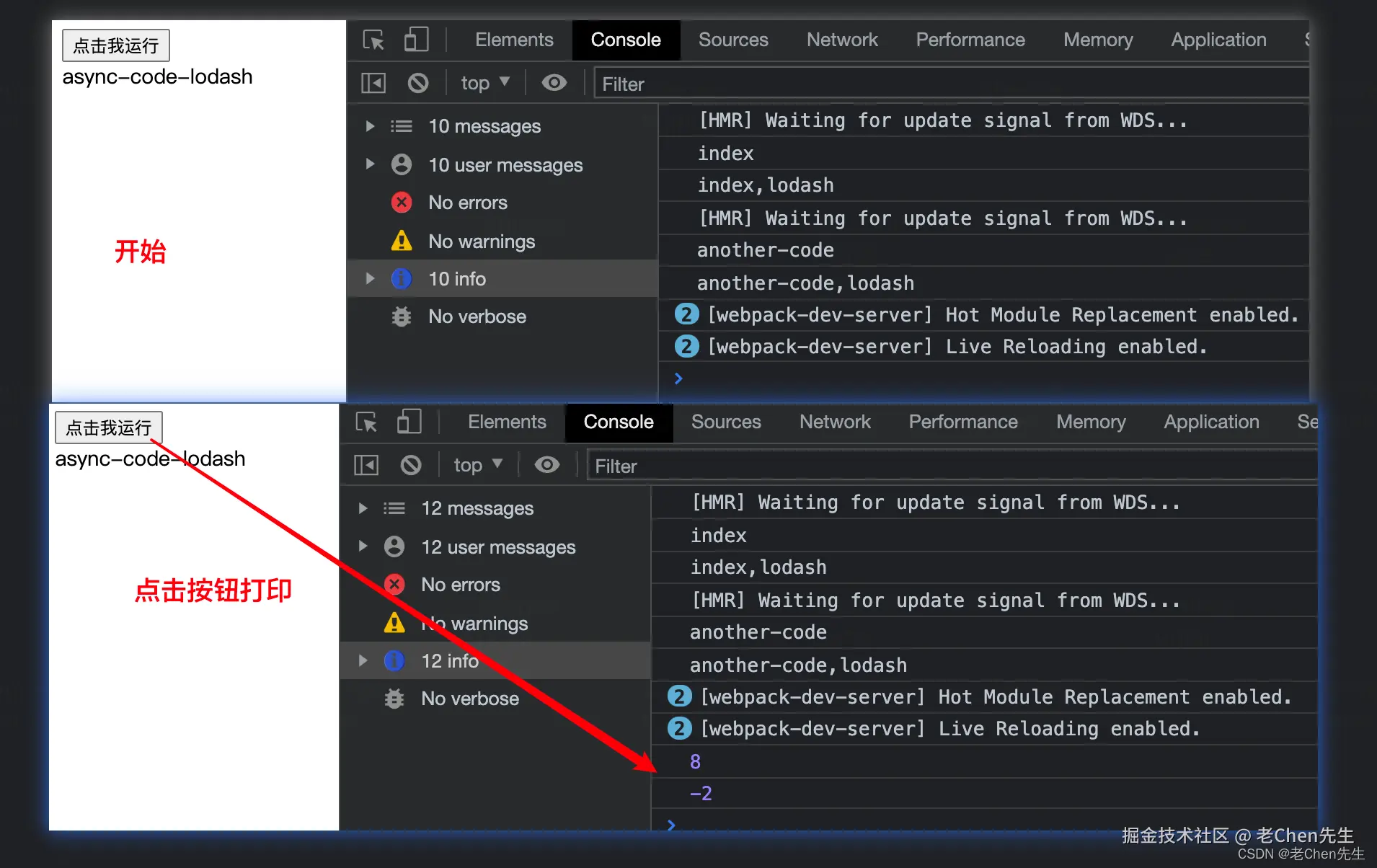Select No warnings row in top sidebar
Image resolution: width=1377 pixels, height=868 pixels.
coord(502,241)
